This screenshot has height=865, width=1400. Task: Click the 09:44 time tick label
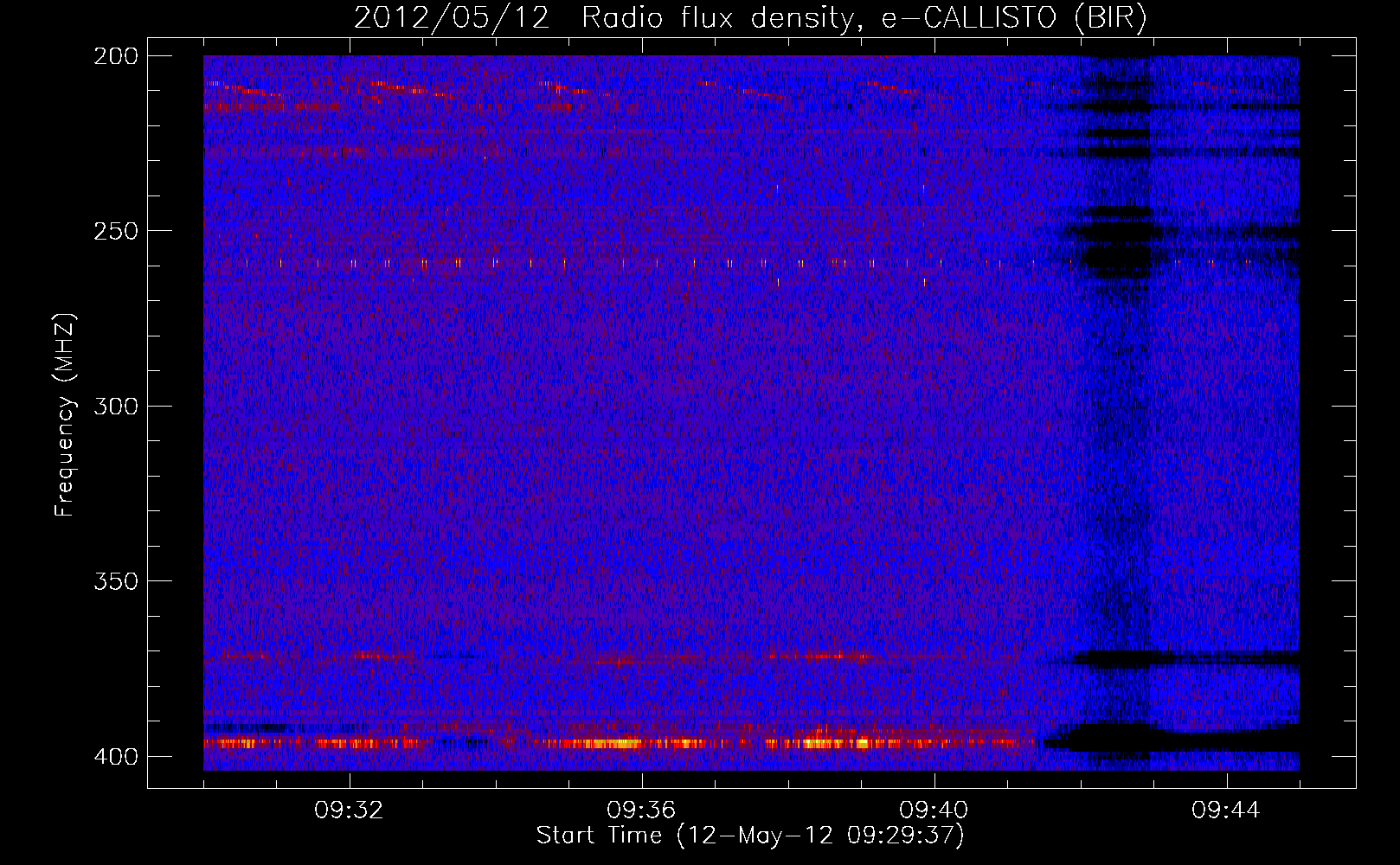click(x=1226, y=811)
